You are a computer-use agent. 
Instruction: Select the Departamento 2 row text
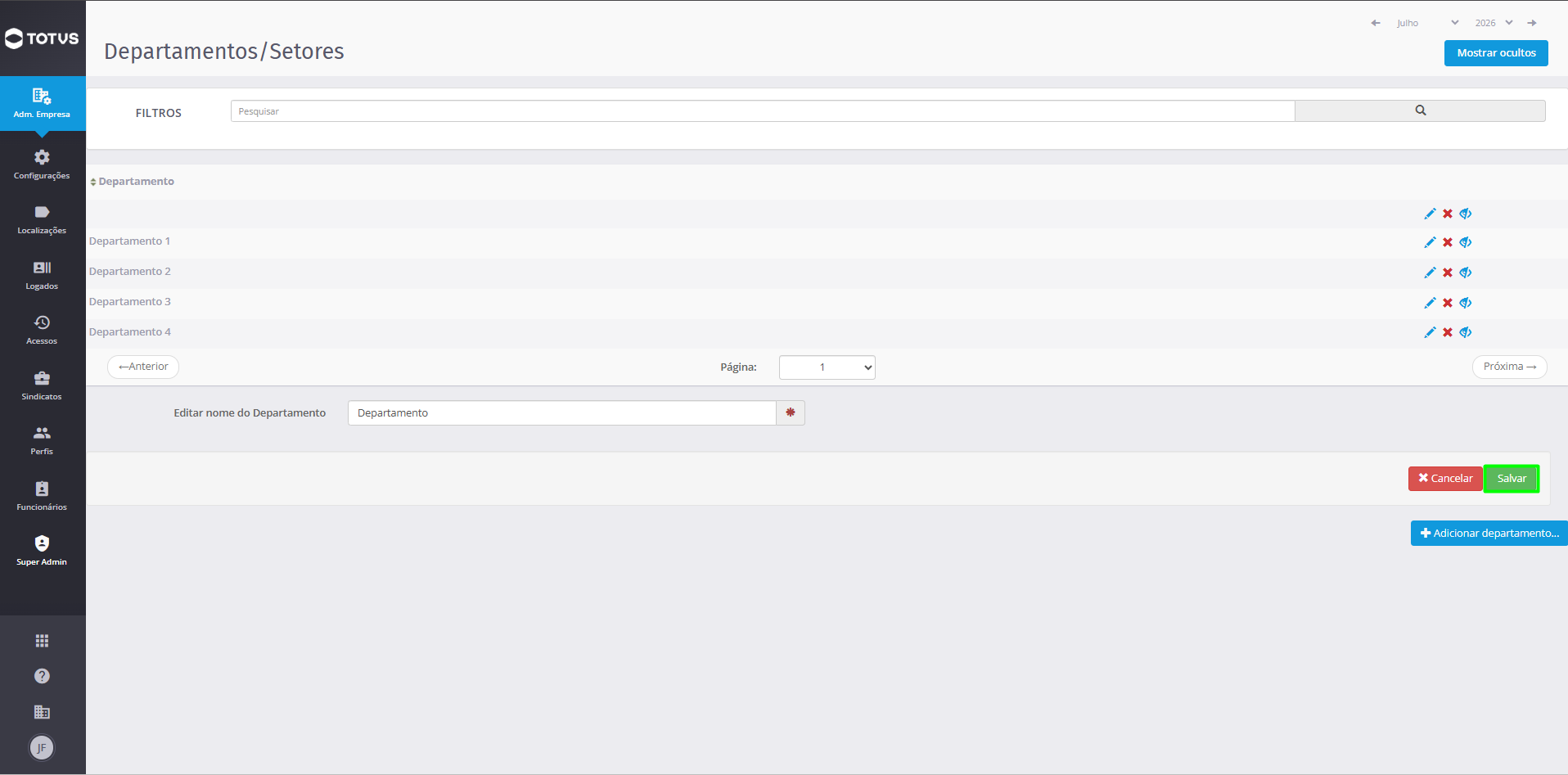click(x=129, y=272)
